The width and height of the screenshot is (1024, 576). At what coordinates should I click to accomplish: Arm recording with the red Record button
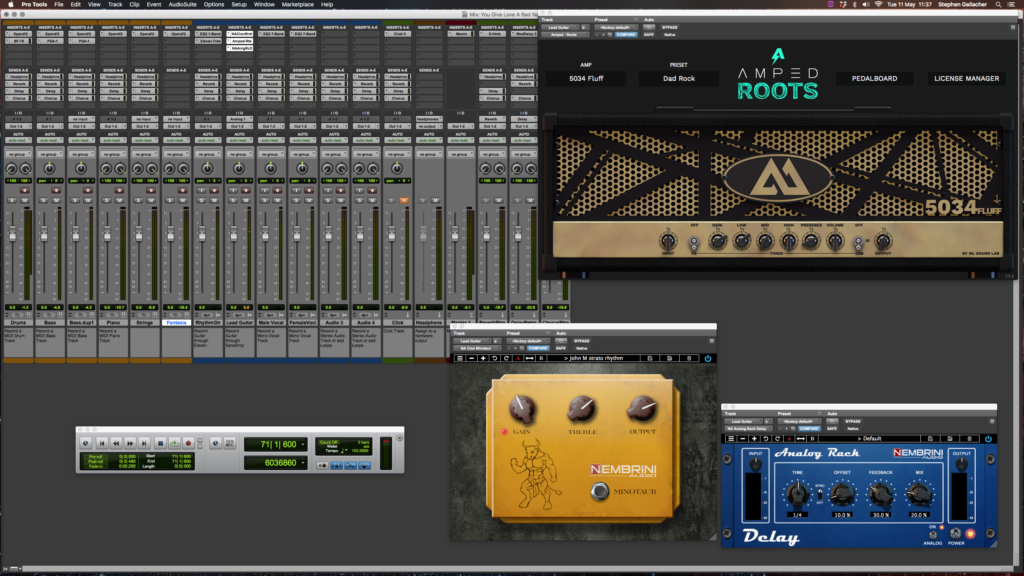(189, 443)
